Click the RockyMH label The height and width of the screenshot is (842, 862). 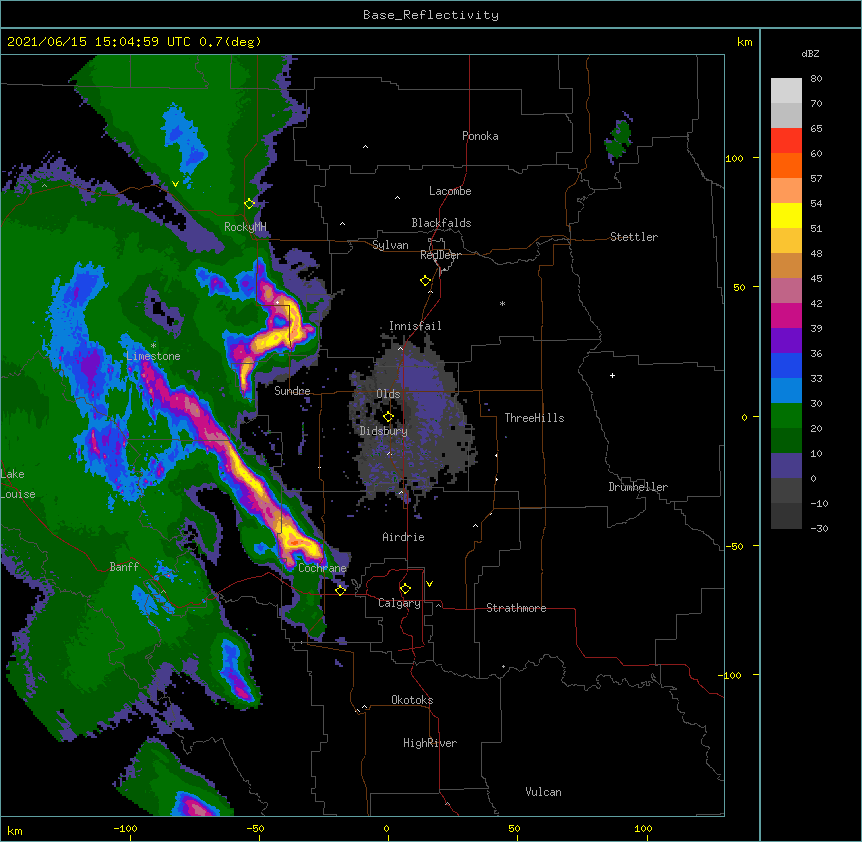pos(245,227)
